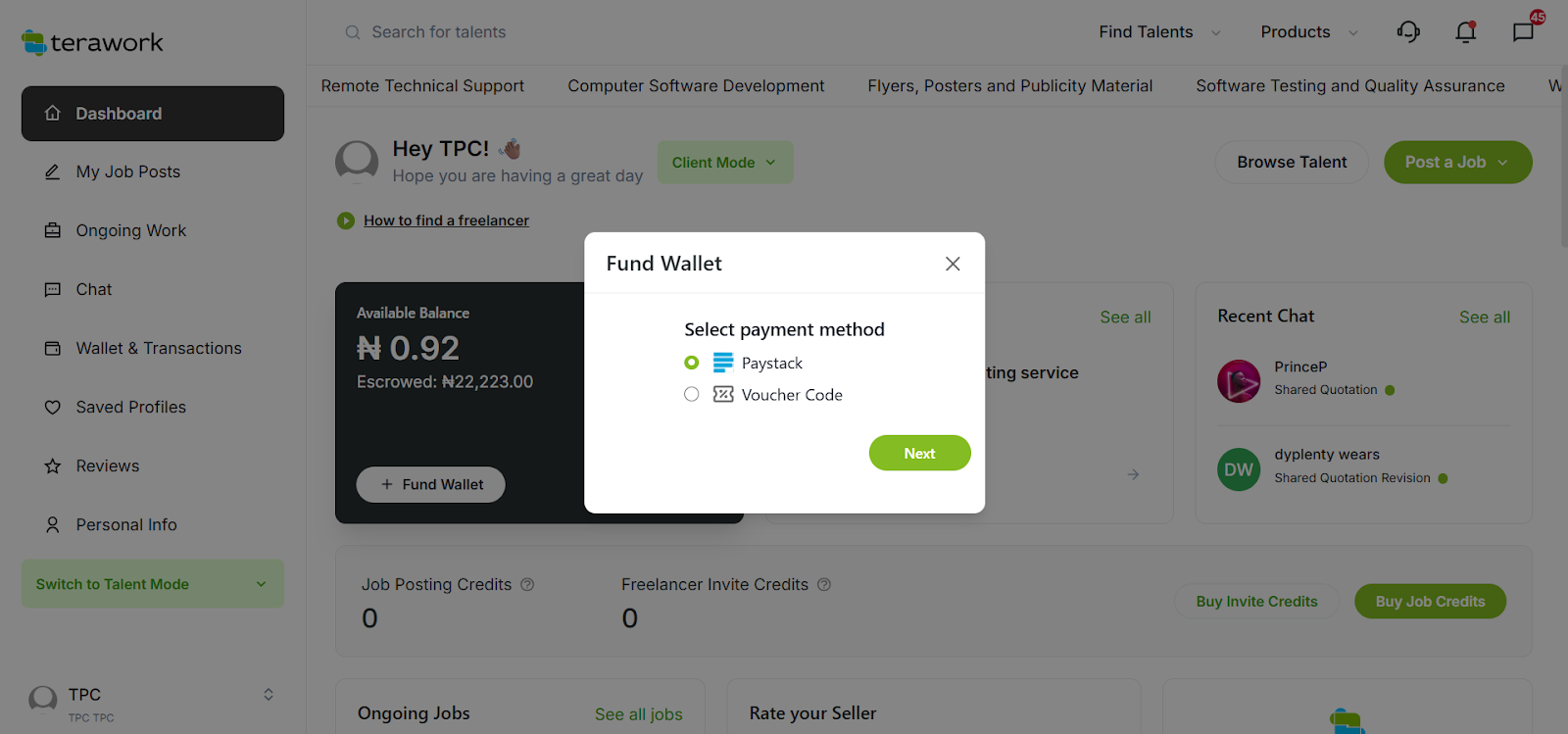The image size is (1568, 734).
Task: Click the Freelancer Invite Credits help icon
Action: [x=824, y=585]
